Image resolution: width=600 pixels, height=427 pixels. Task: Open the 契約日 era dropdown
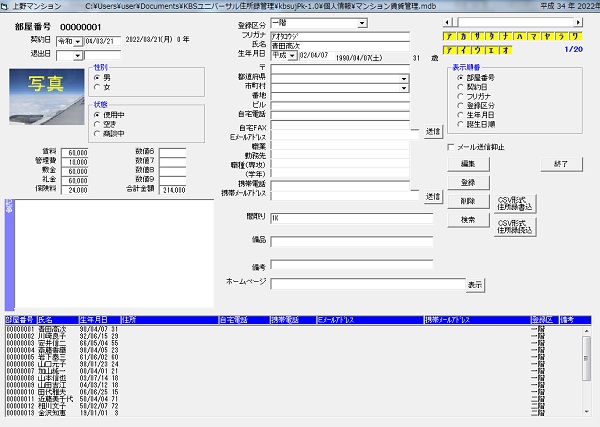coord(79,42)
